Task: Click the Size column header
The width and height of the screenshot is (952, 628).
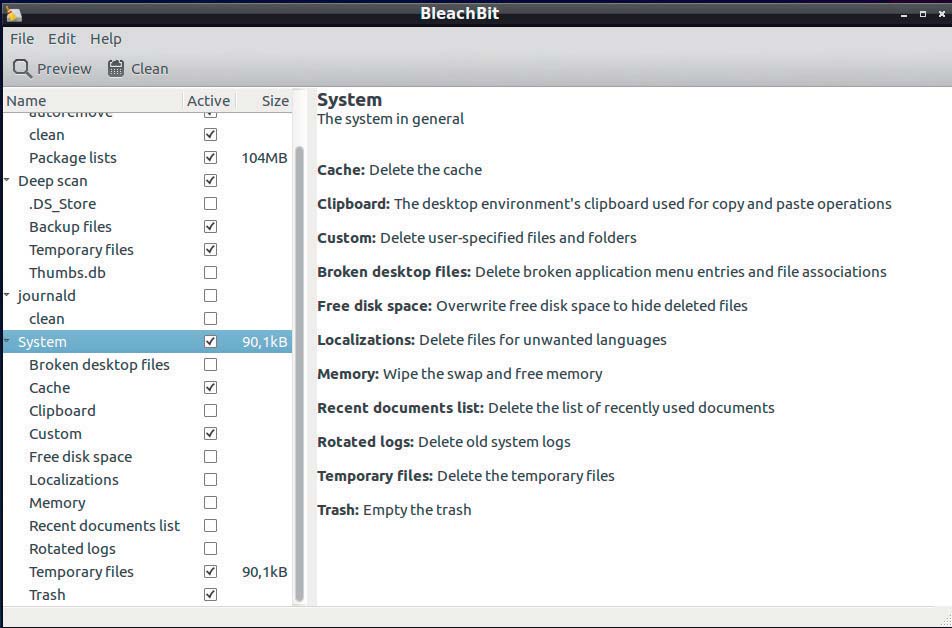Action: (x=264, y=101)
